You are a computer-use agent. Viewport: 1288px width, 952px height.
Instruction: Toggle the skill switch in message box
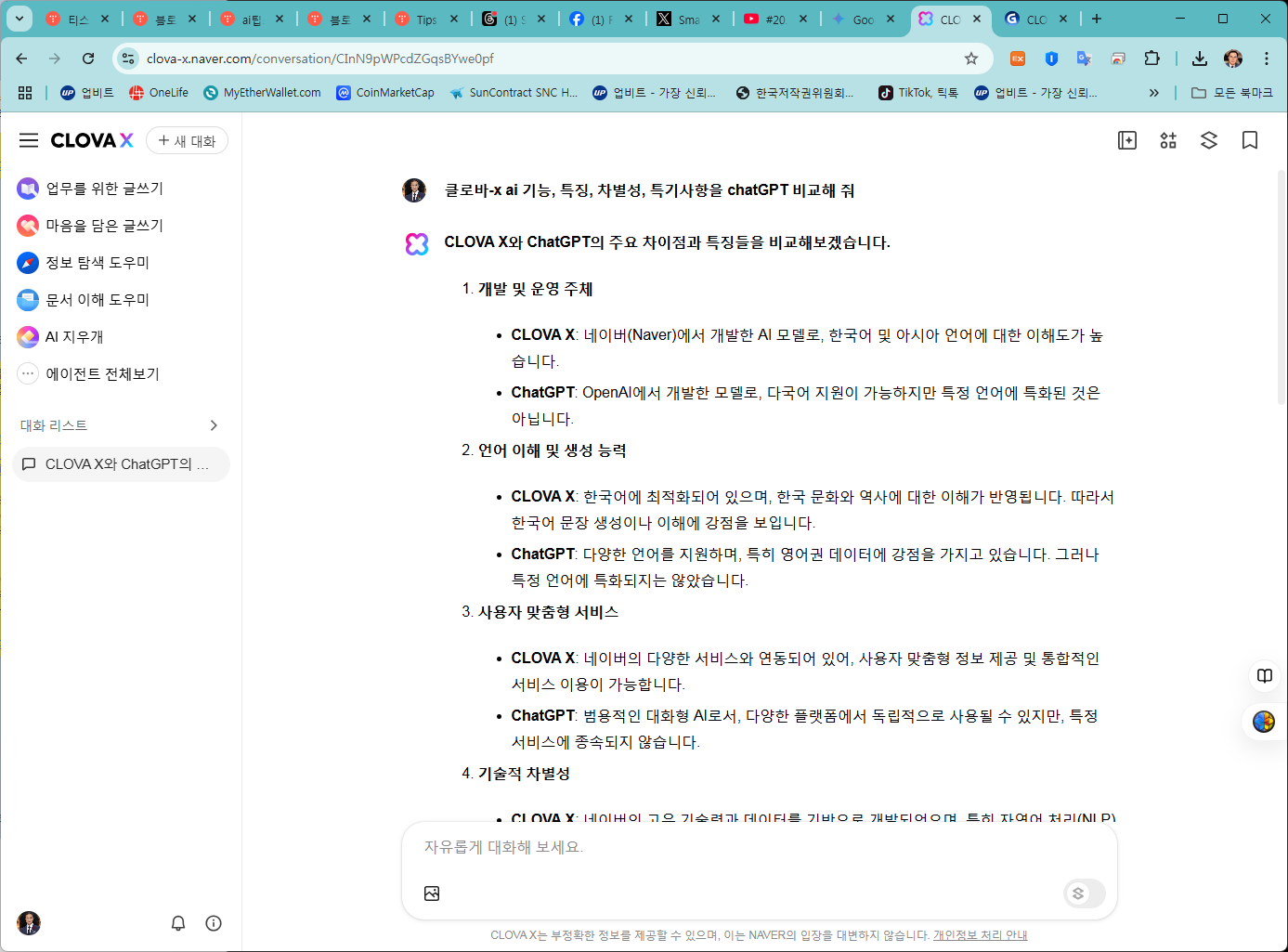(x=1085, y=893)
